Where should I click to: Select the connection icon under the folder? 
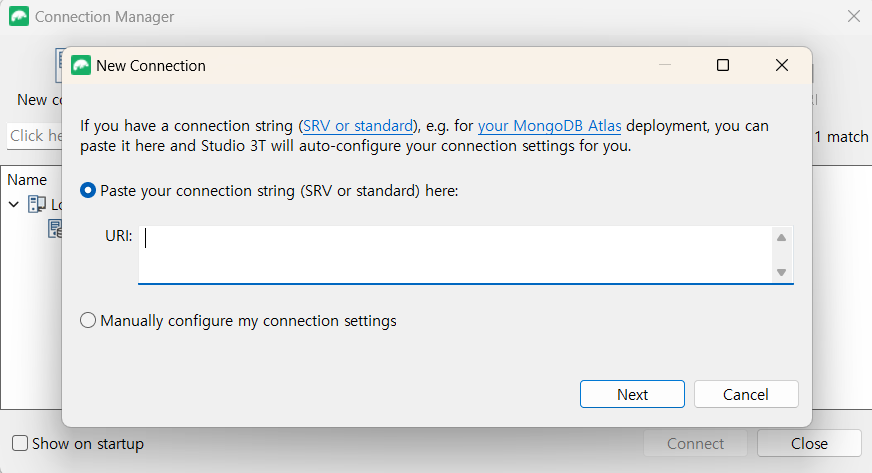click(x=56, y=229)
